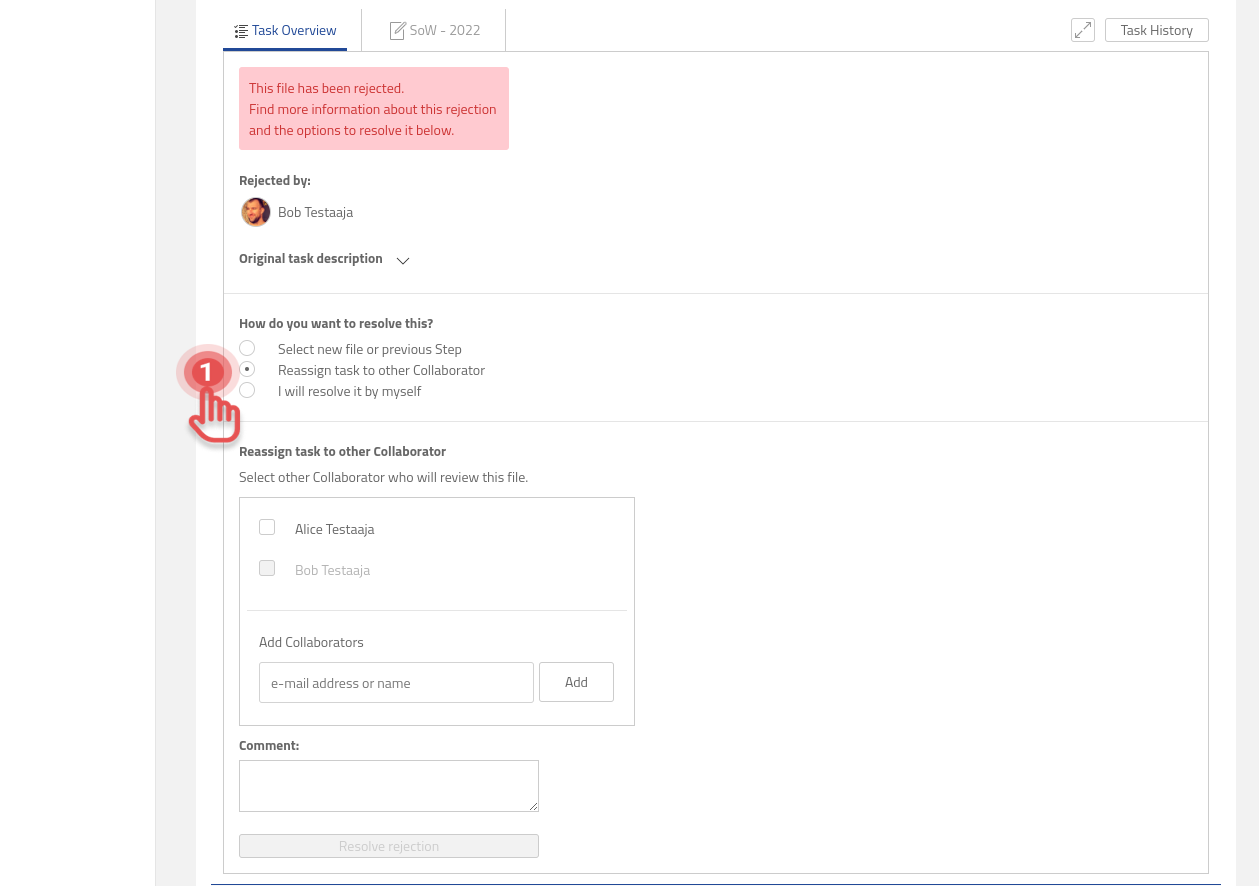Click Bob Testaaja's profile avatar
1259x886 pixels.
click(x=255, y=212)
